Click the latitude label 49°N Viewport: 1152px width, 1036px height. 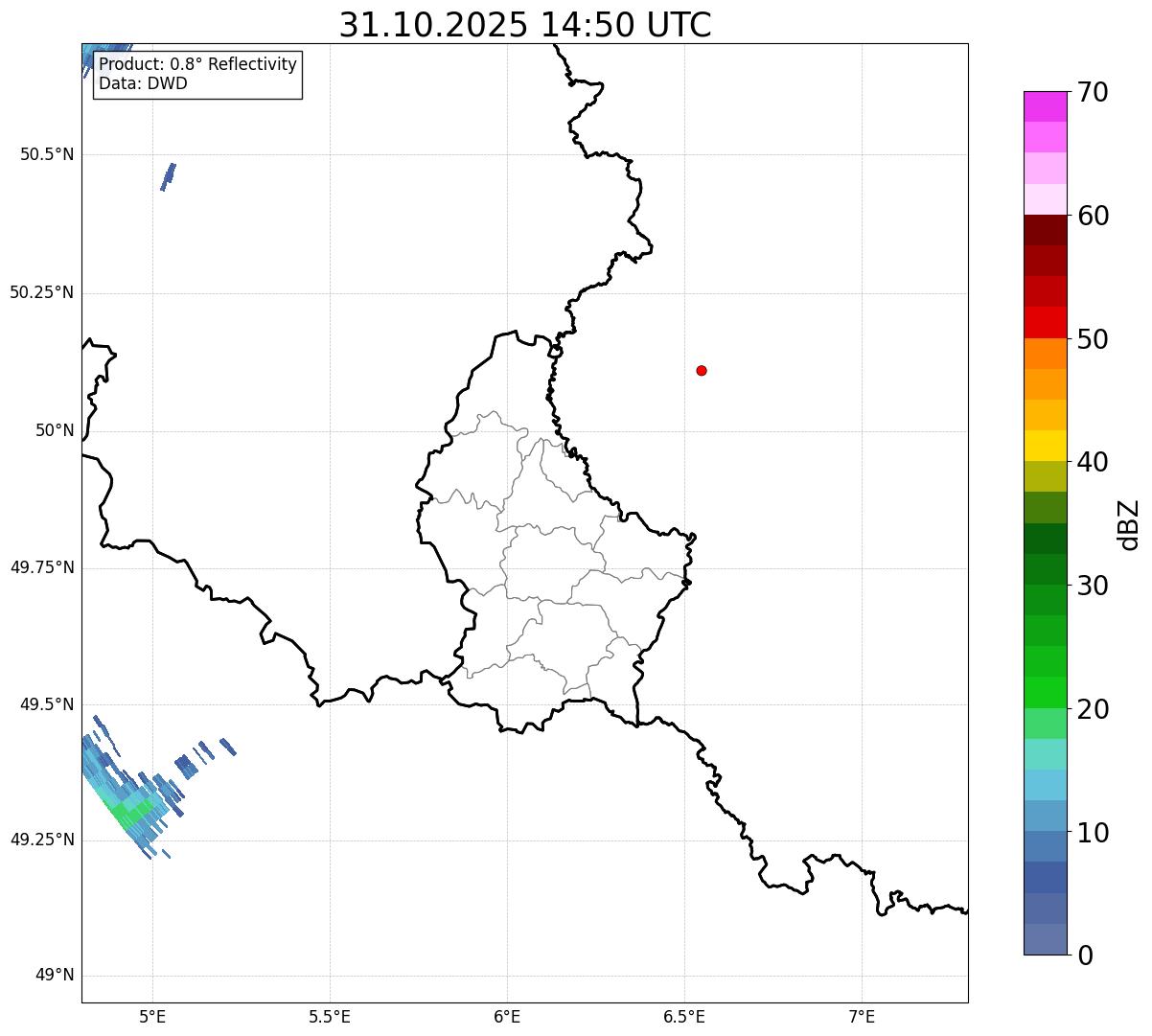point(55,976)
